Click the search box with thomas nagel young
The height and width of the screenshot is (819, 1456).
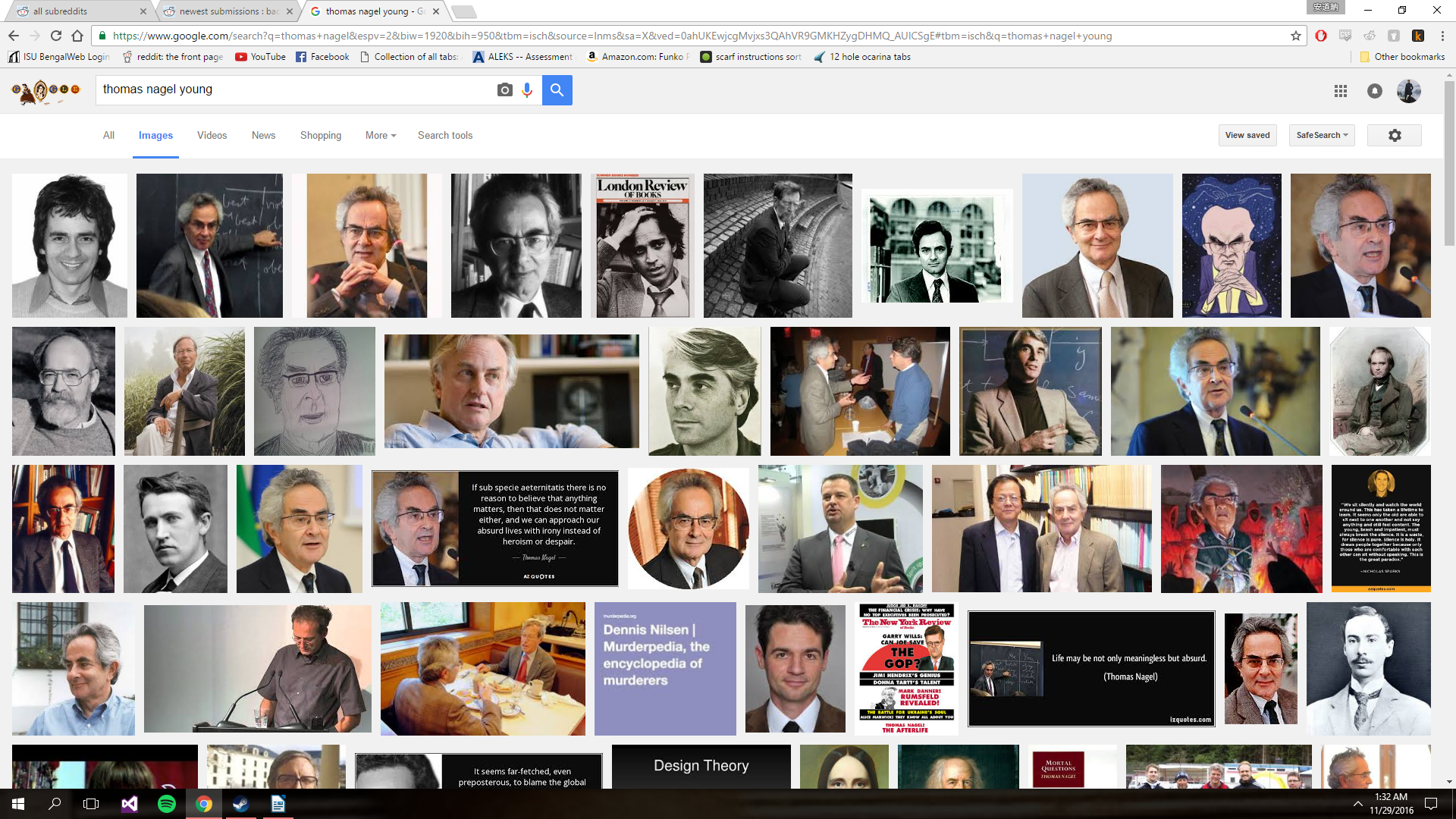pos(296,89)
